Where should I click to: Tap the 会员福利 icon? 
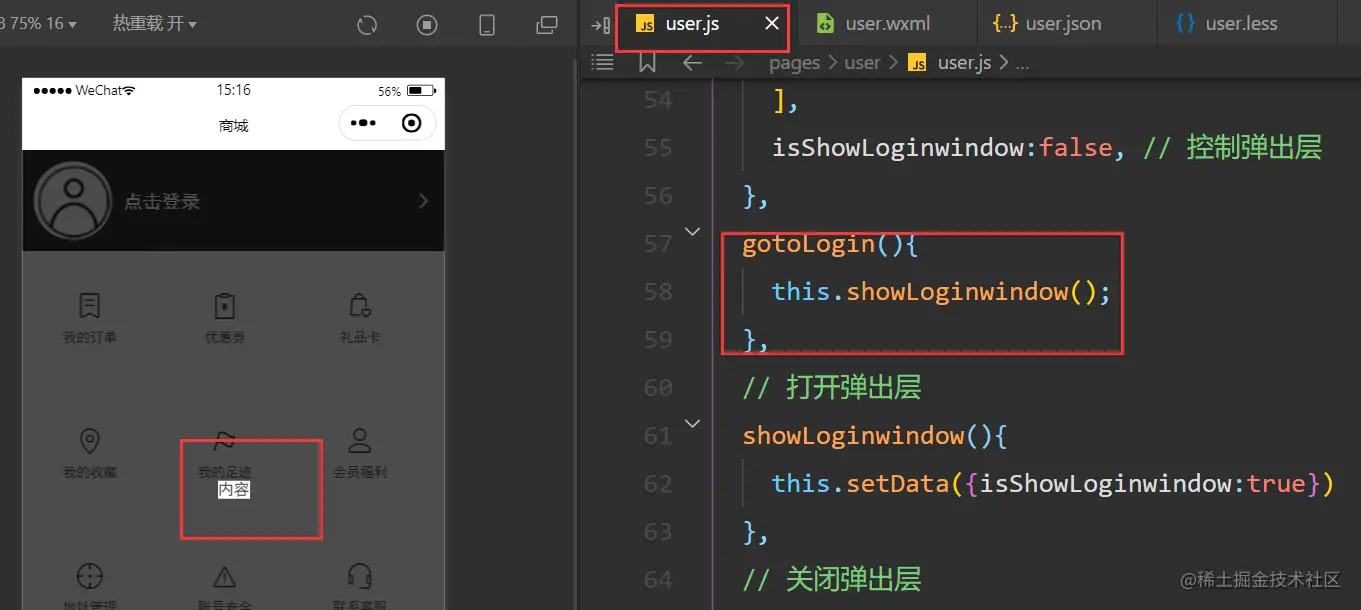click(360, 440)
